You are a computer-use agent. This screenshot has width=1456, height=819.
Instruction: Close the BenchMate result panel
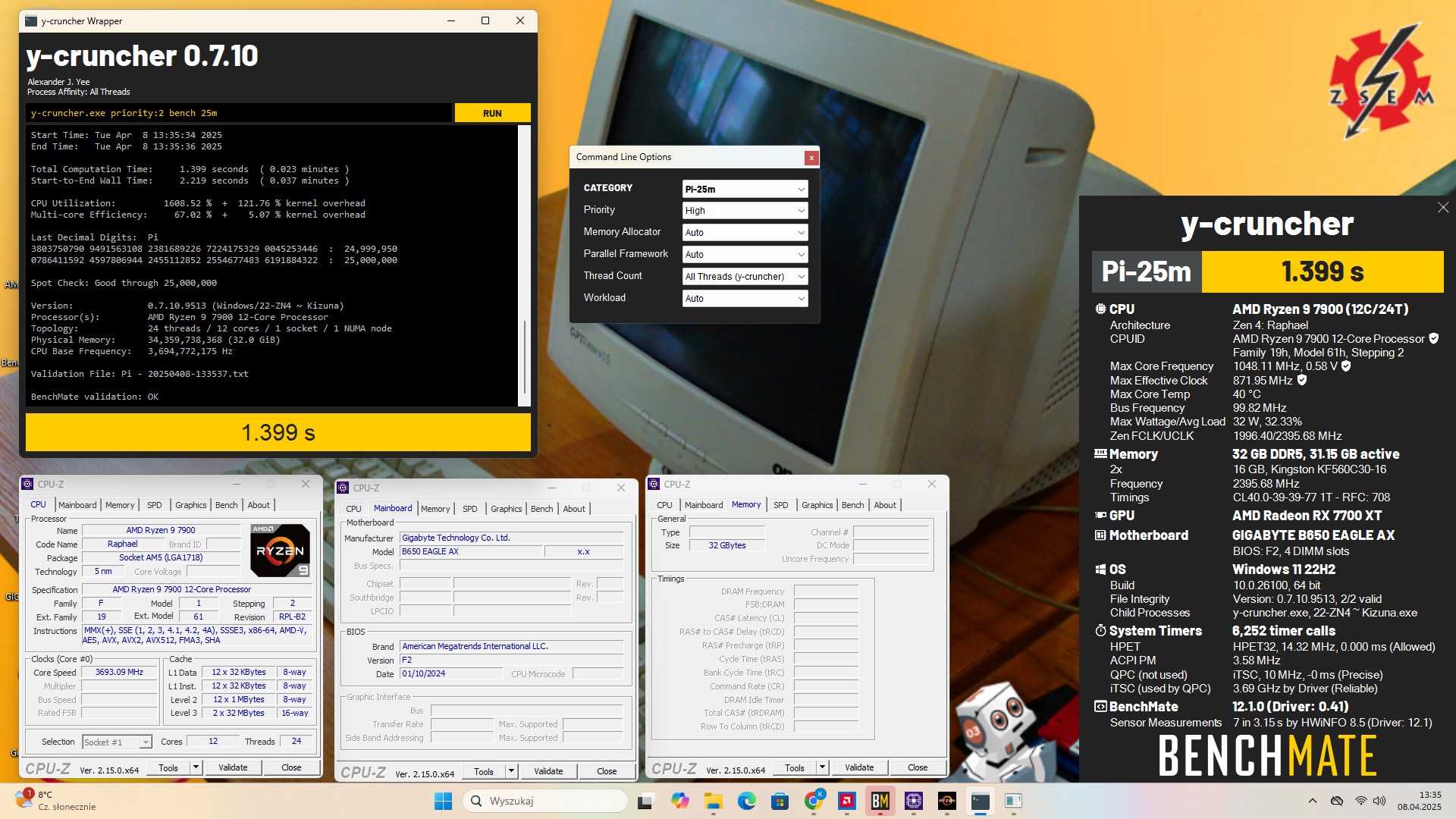(1443, 208)
